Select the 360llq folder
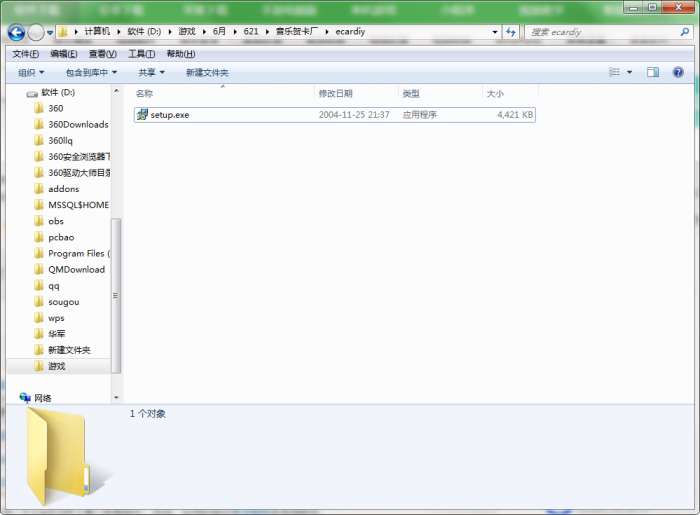Screen dimensions: 700x515 60,141
